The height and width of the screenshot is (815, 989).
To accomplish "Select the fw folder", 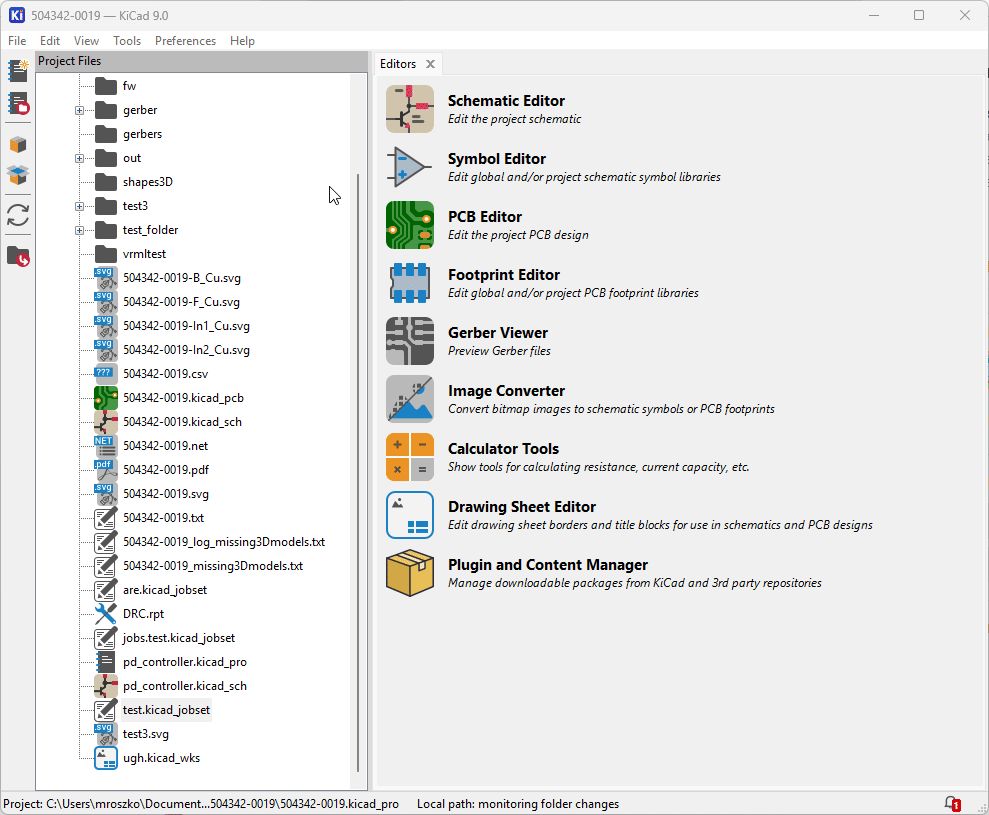I will (129, 86).
